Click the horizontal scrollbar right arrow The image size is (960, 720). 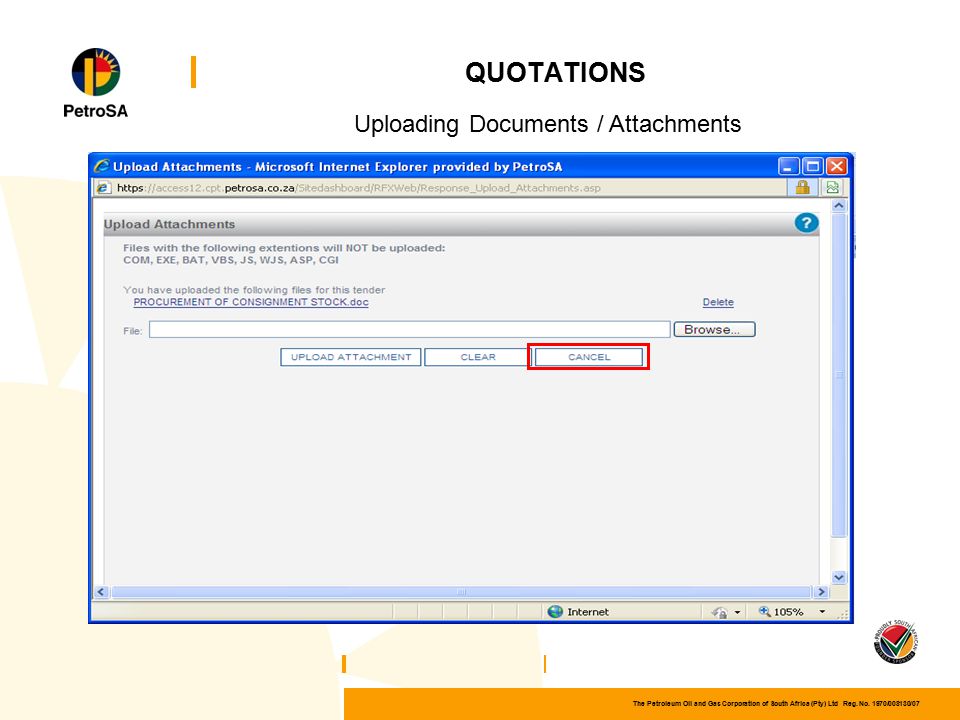822,592
